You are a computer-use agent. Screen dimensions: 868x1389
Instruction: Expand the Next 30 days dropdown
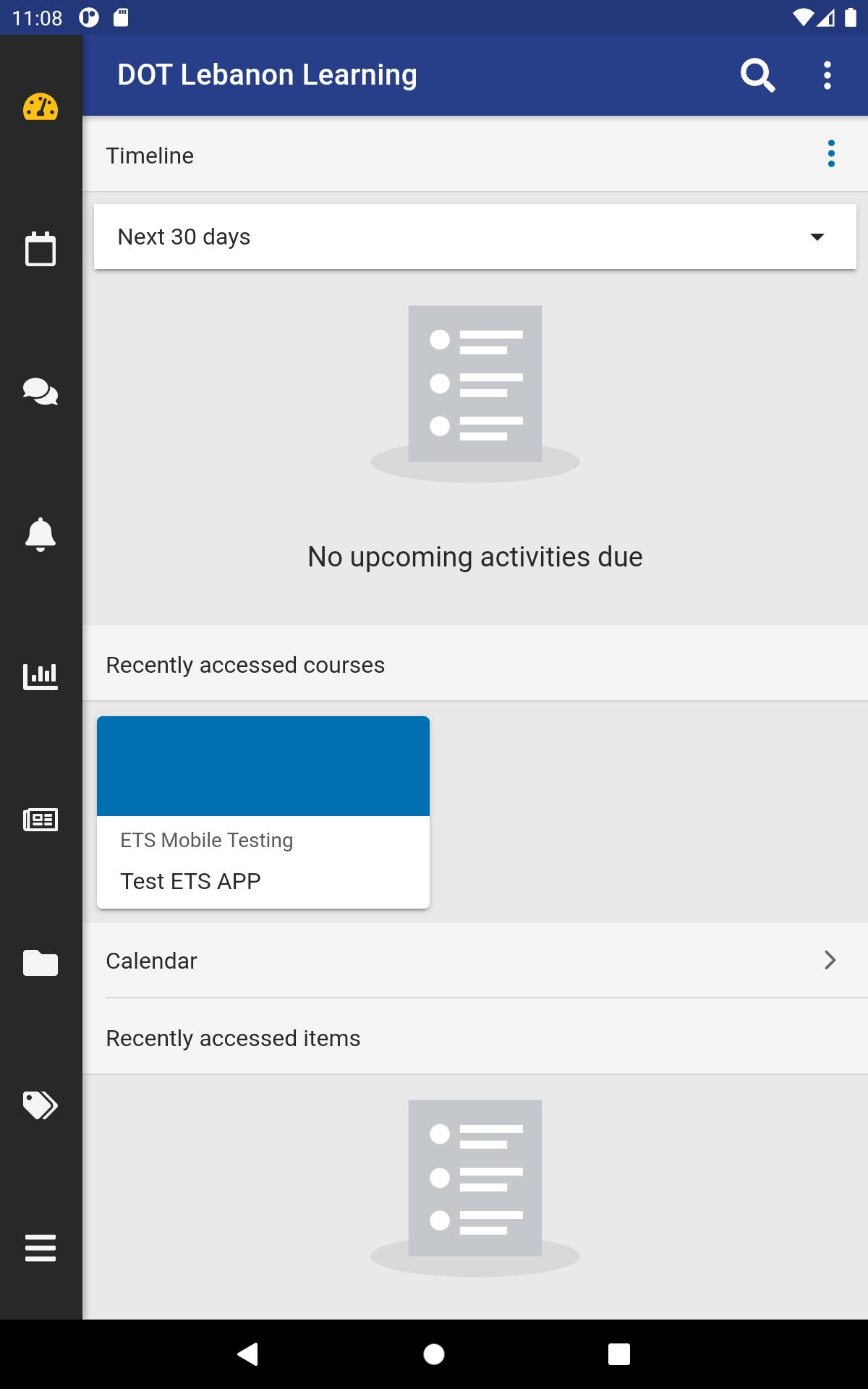point(475,237)
